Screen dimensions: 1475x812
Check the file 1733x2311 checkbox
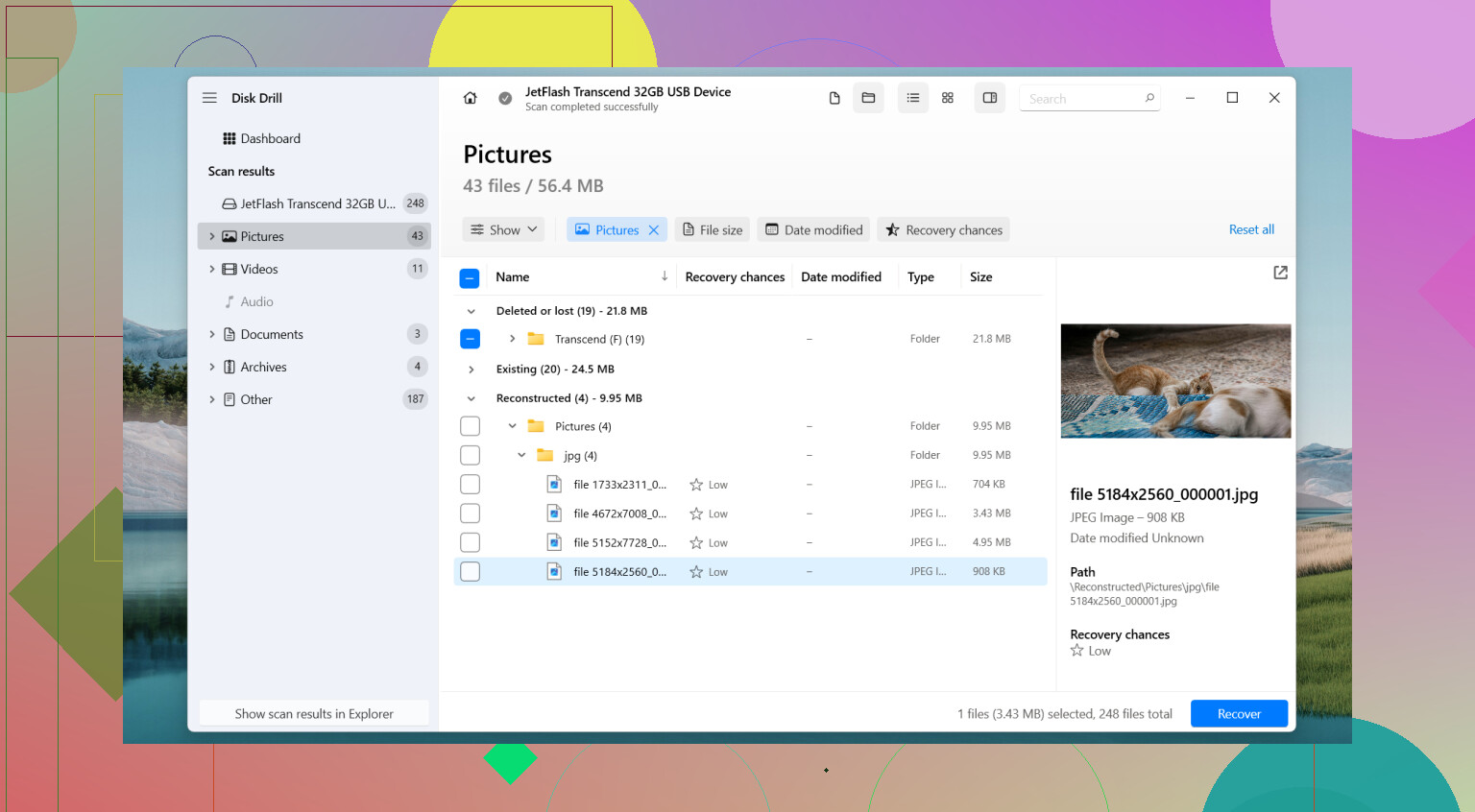coord(470,485)
